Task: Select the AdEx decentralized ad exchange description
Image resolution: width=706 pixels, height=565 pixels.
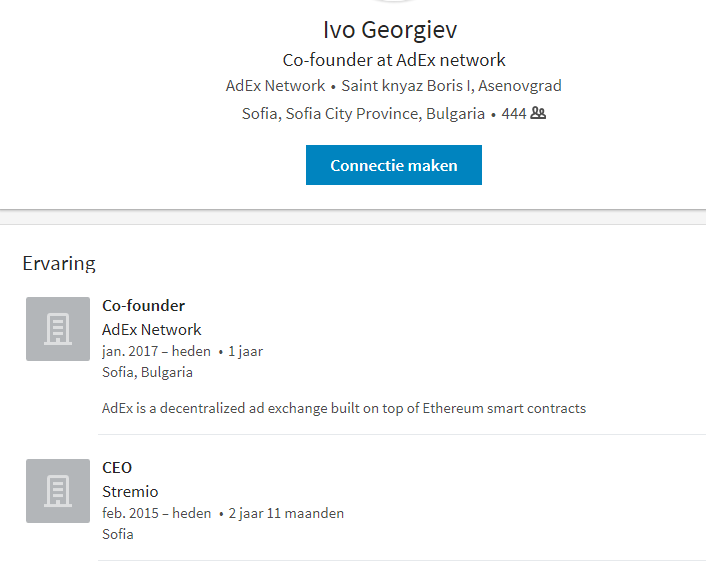Action: pyautogui.click(x=344, y=408)
